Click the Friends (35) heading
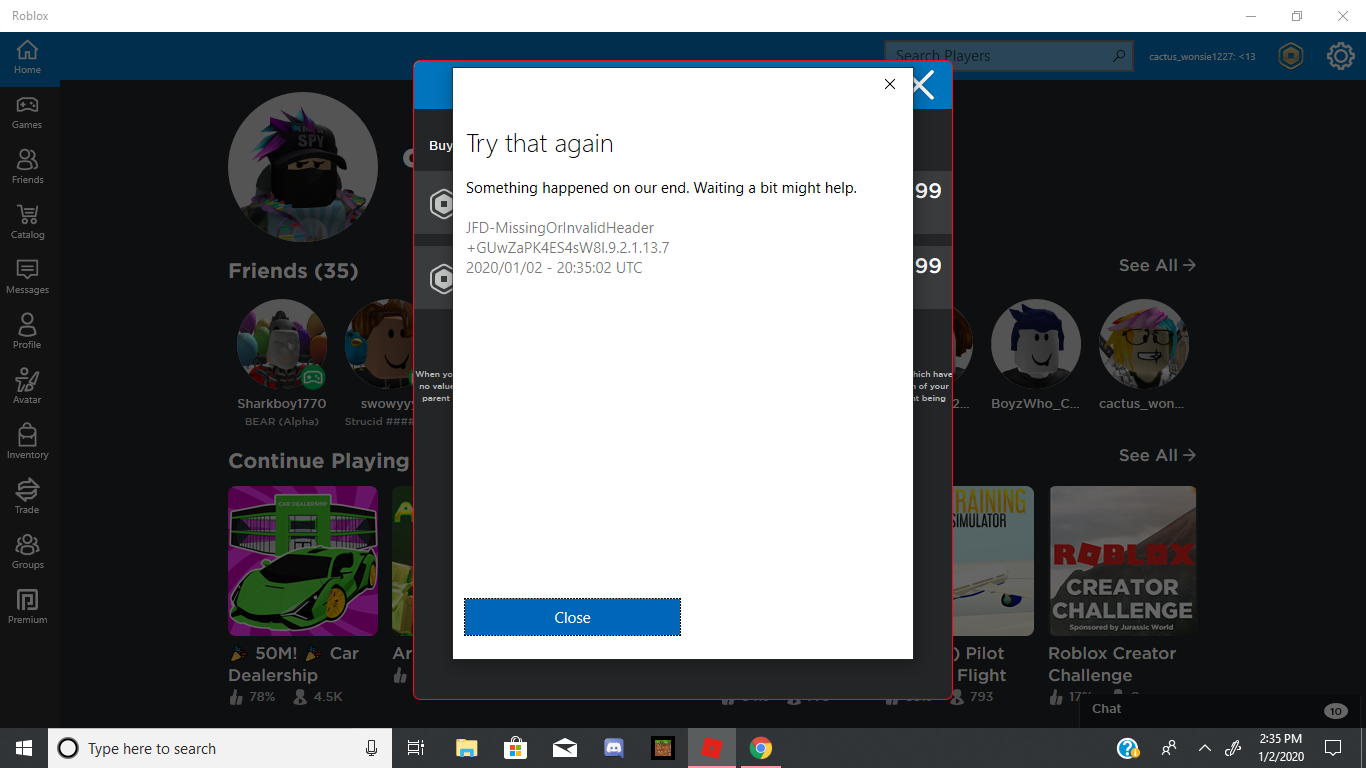Image resolution: width=1366 pixels, height=768 pixels. pyautogui.click(x=293, y=271)
